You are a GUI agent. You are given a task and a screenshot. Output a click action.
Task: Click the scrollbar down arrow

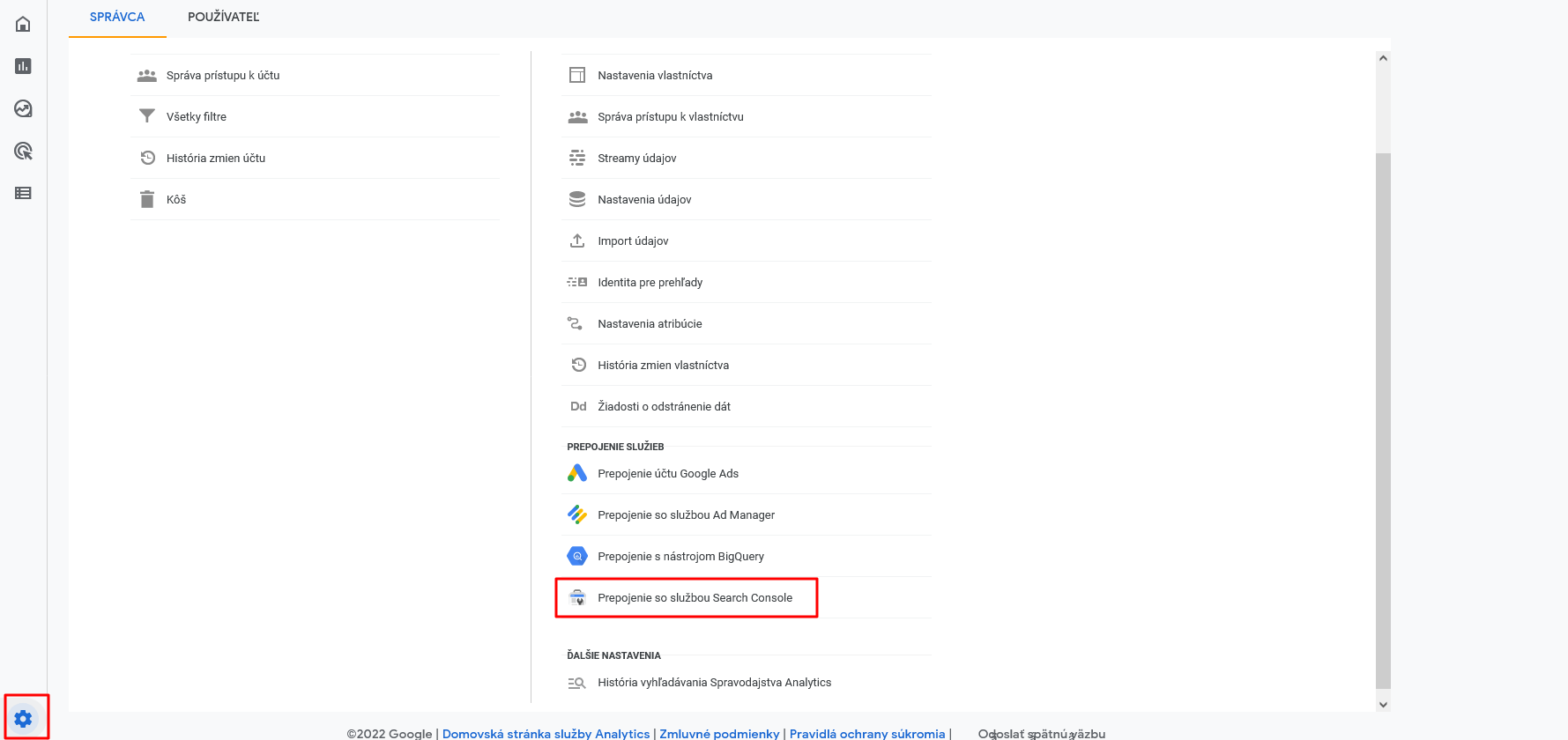[x=1383, y=704]
